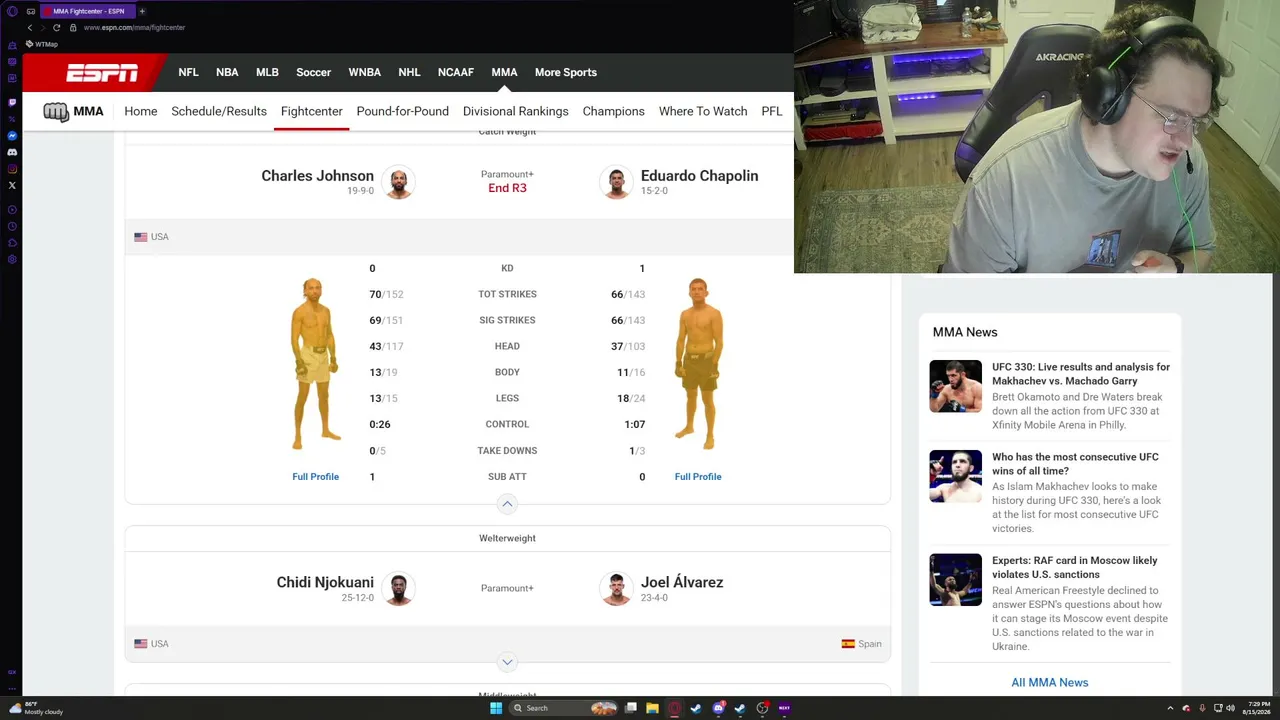Viewport: 1280px width, 720px height.
Task: Open Eduardo Chapolin's fighter headshot
Action: coord(616,182)
